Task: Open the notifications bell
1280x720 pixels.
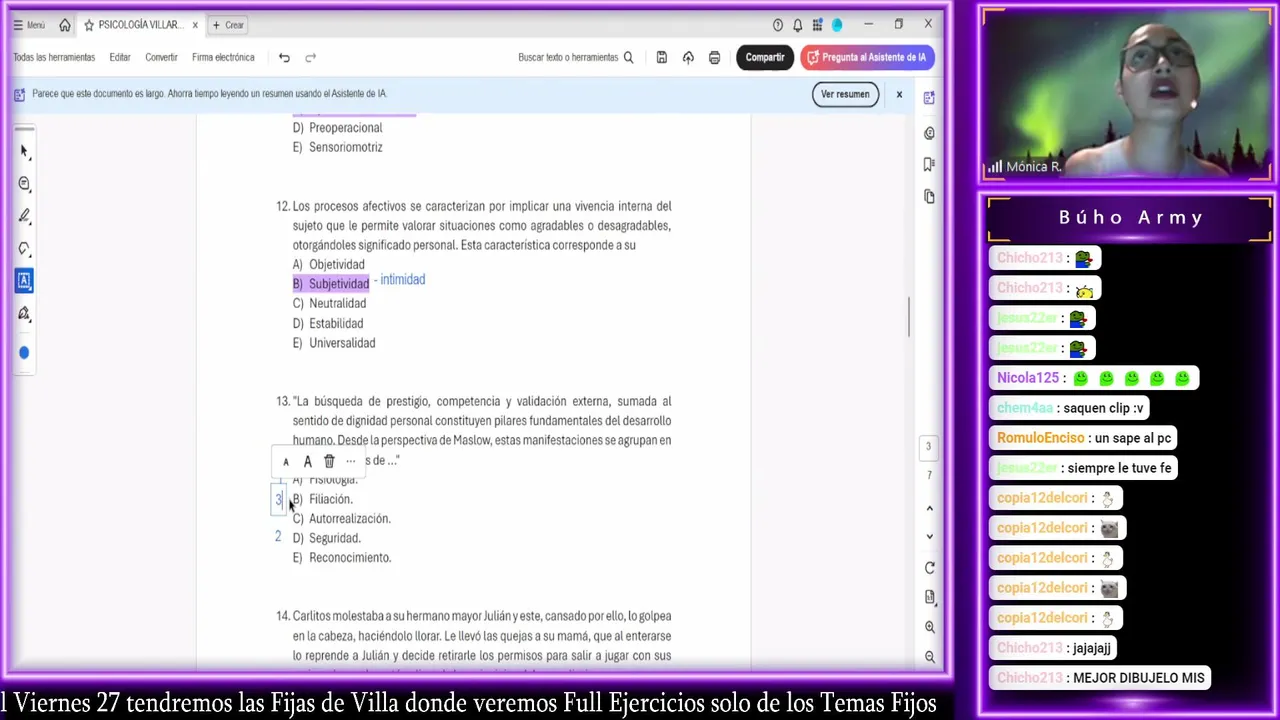Action: pos(798,25)
